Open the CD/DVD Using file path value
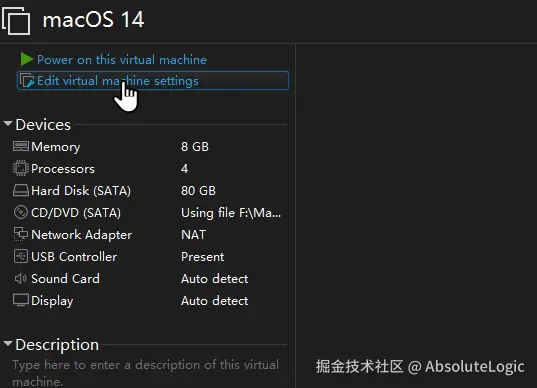The height and width of the screenshot is (388, 537). click(231, 213)
